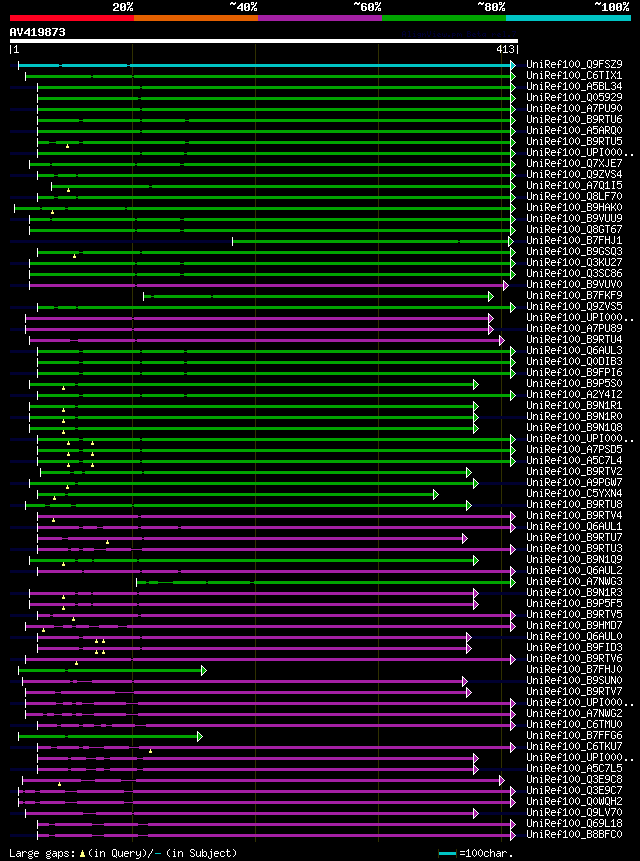The width and height of the screenshot is (640, 861).
Task: Select the UniRef100_A2Y4I2 label
Action: tap(574, 394)
